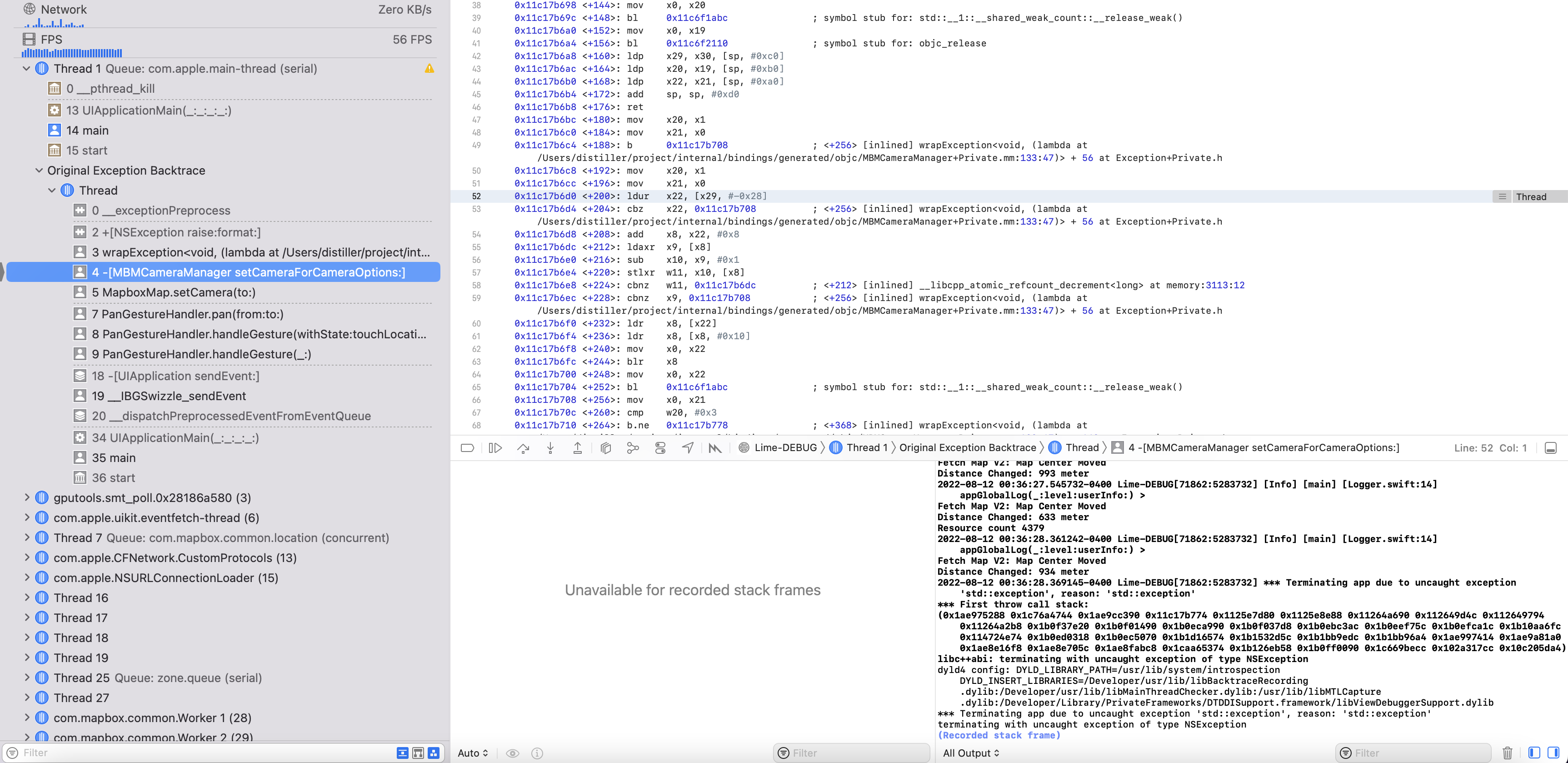The height and width of the screenshot is (763, 1568).
Task: Step into the current function
Action: 551,447
